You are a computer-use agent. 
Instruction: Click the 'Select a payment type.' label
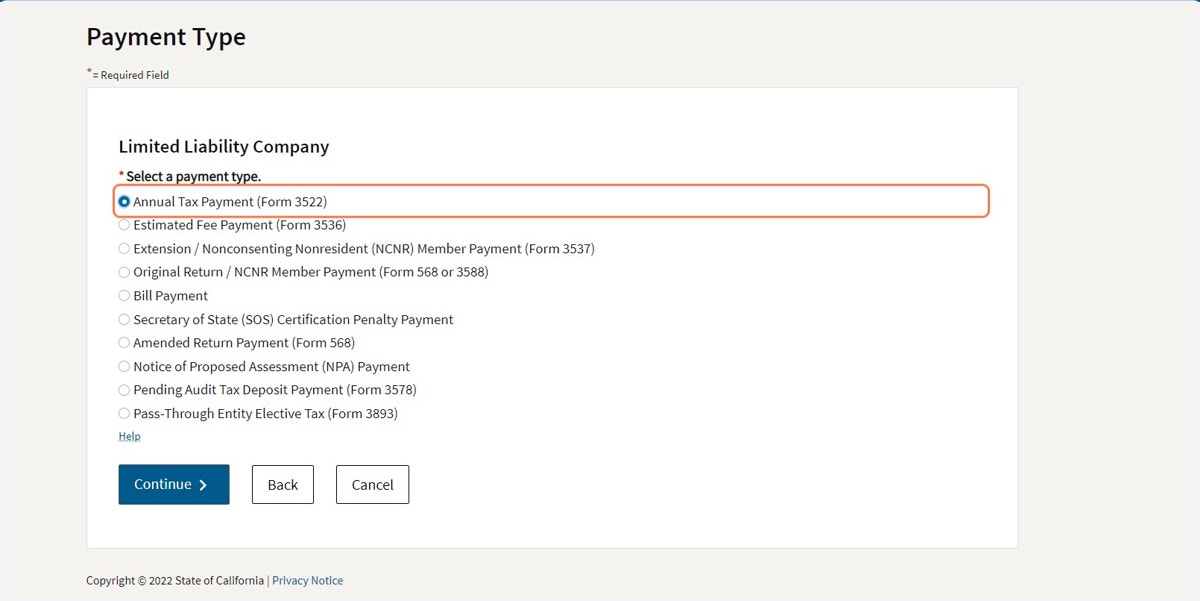[x=193, y=176]
